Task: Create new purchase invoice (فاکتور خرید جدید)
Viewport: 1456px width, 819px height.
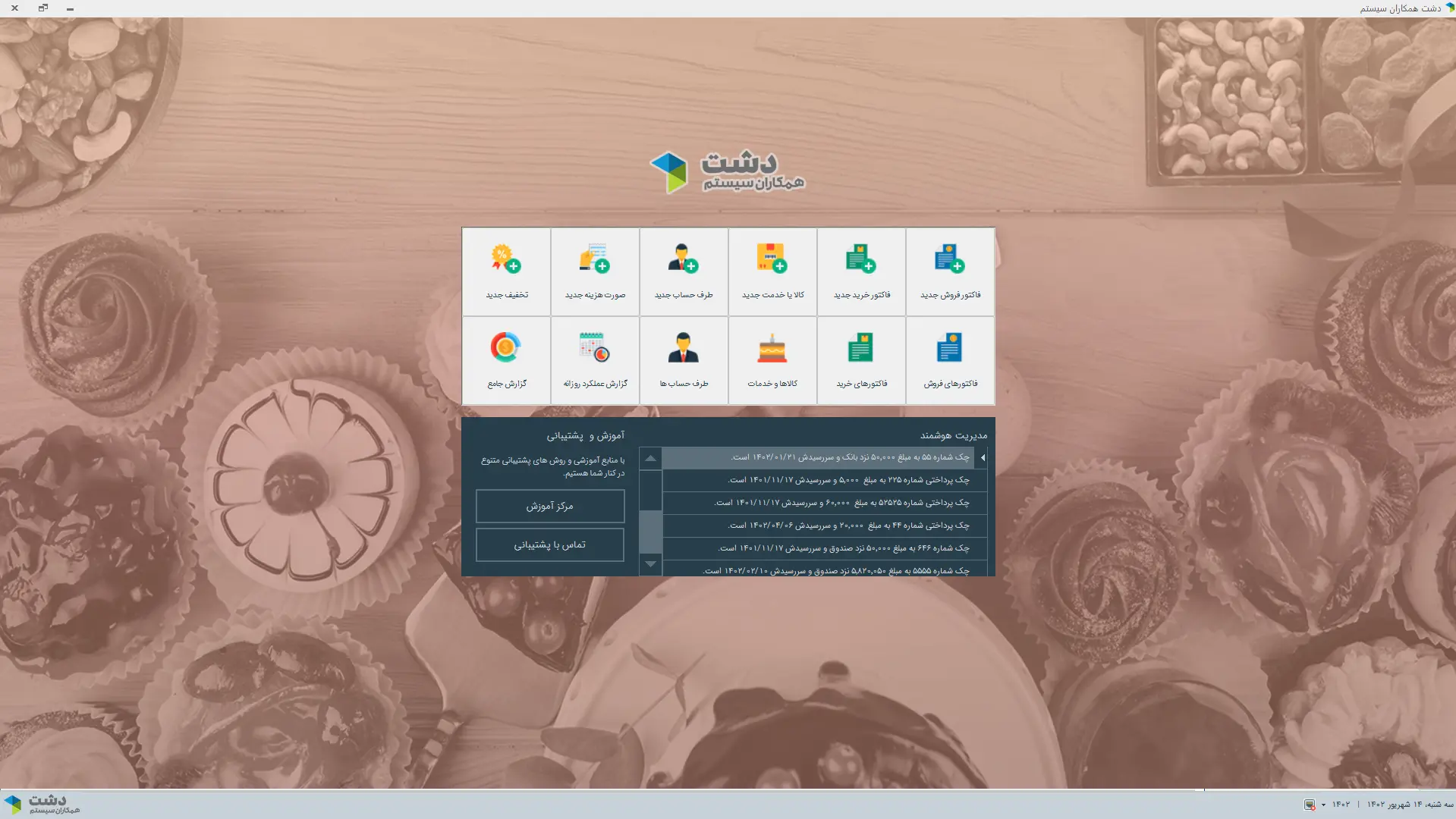Action: click(x=861, y=271)
